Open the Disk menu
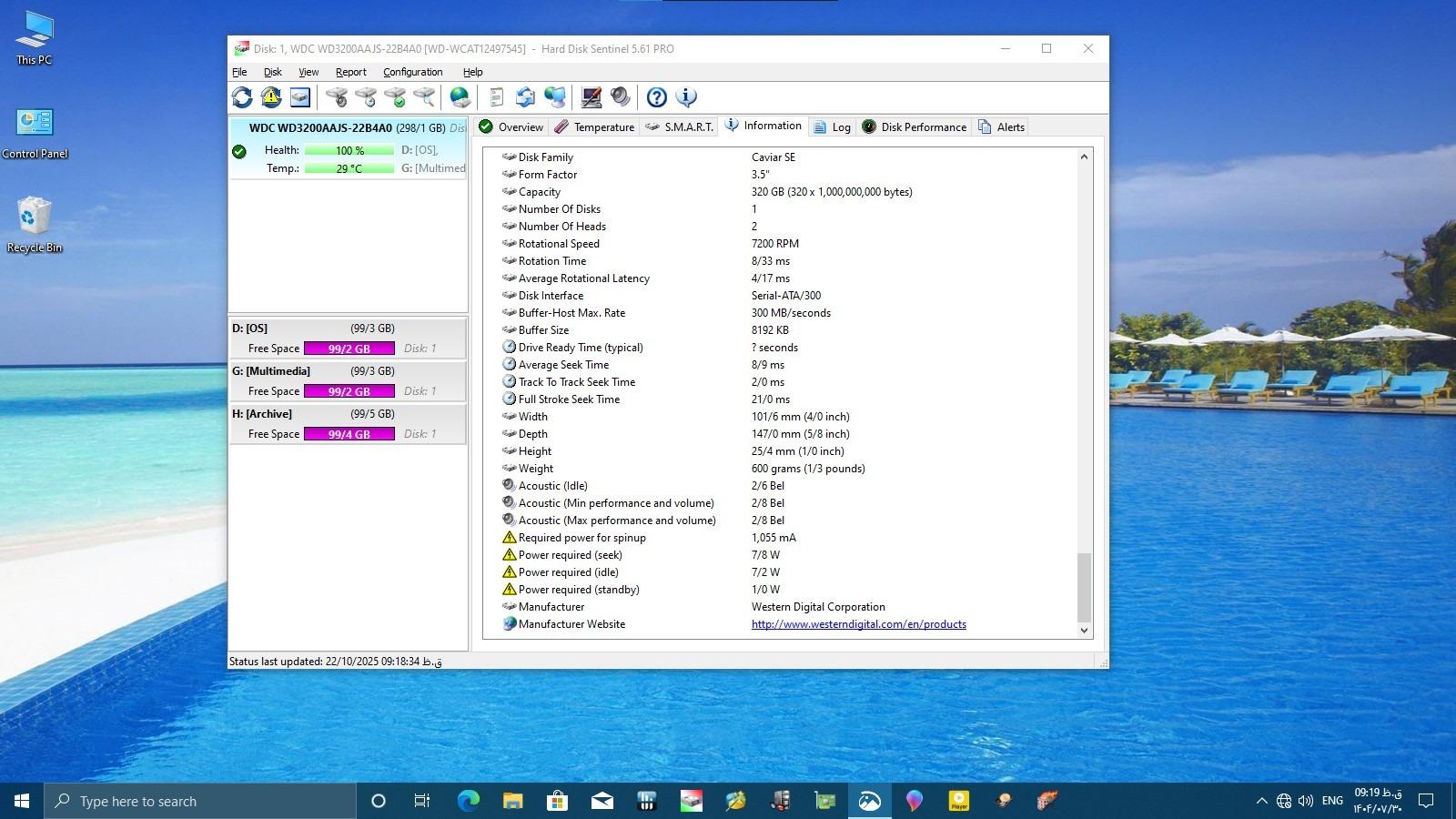The image size is (1456, 819). click(272, 72)
